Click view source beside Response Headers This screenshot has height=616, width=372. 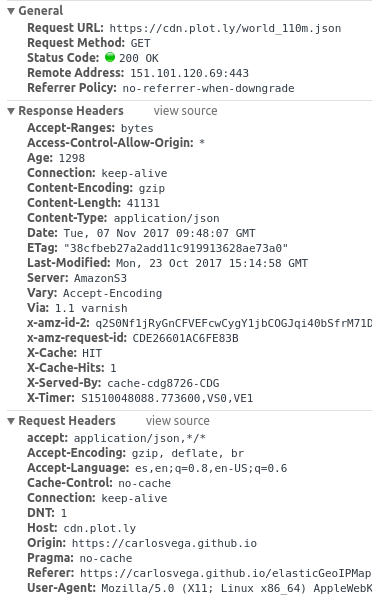coord(185,111)
